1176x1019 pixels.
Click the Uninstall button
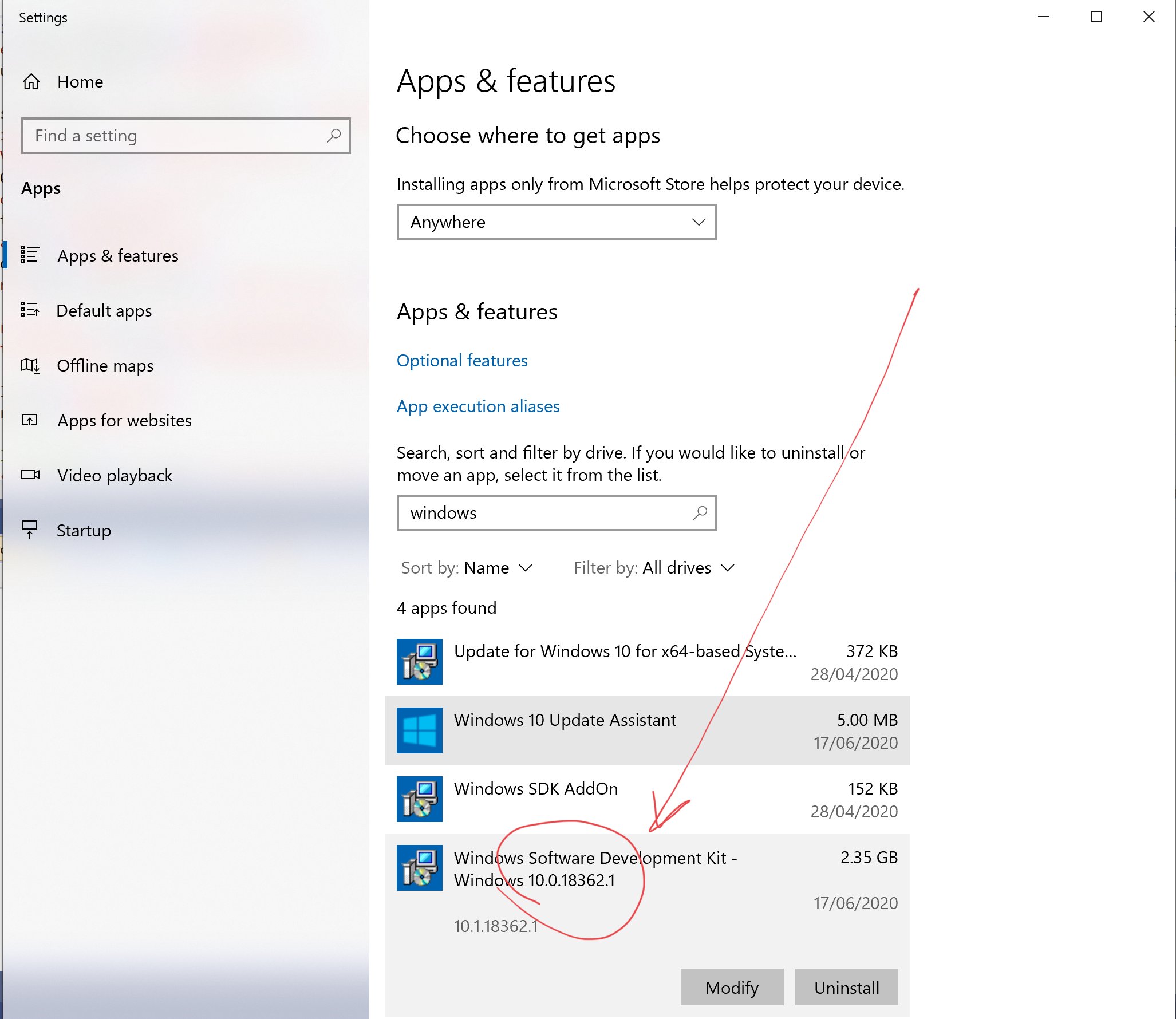pos(846,987)
